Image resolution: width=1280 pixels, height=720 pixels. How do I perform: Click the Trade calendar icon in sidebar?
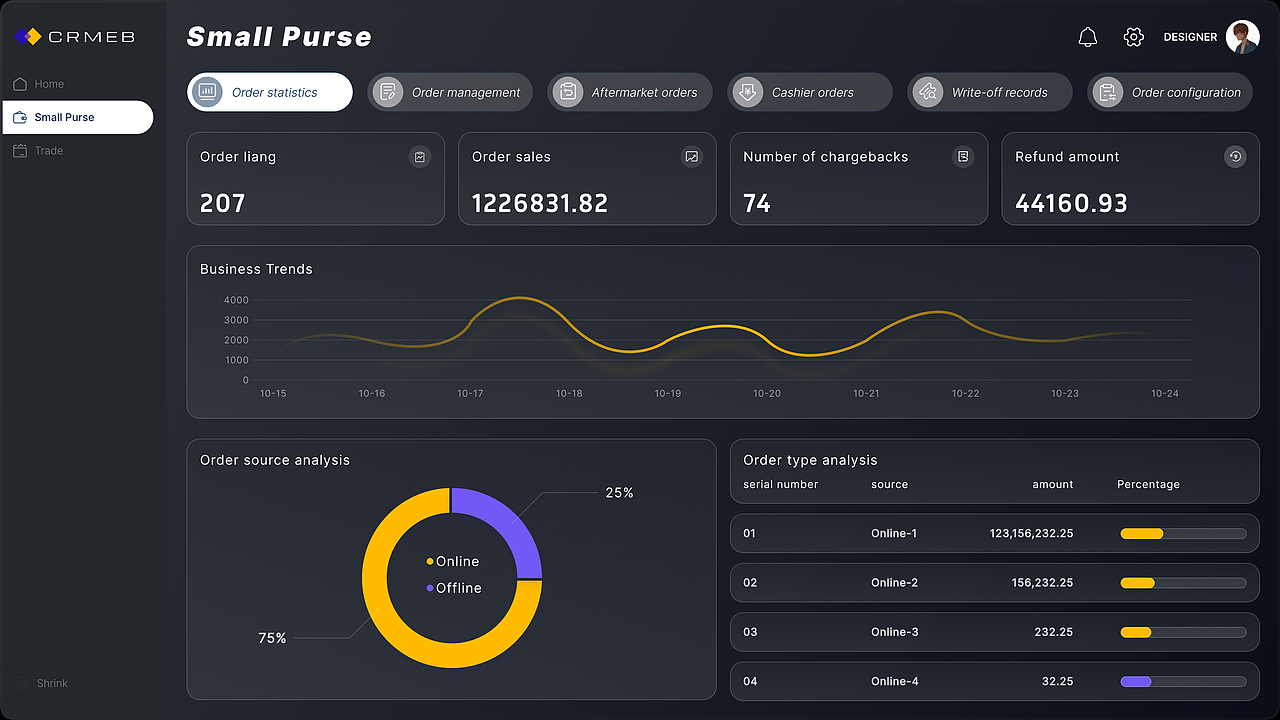[20, 151]
